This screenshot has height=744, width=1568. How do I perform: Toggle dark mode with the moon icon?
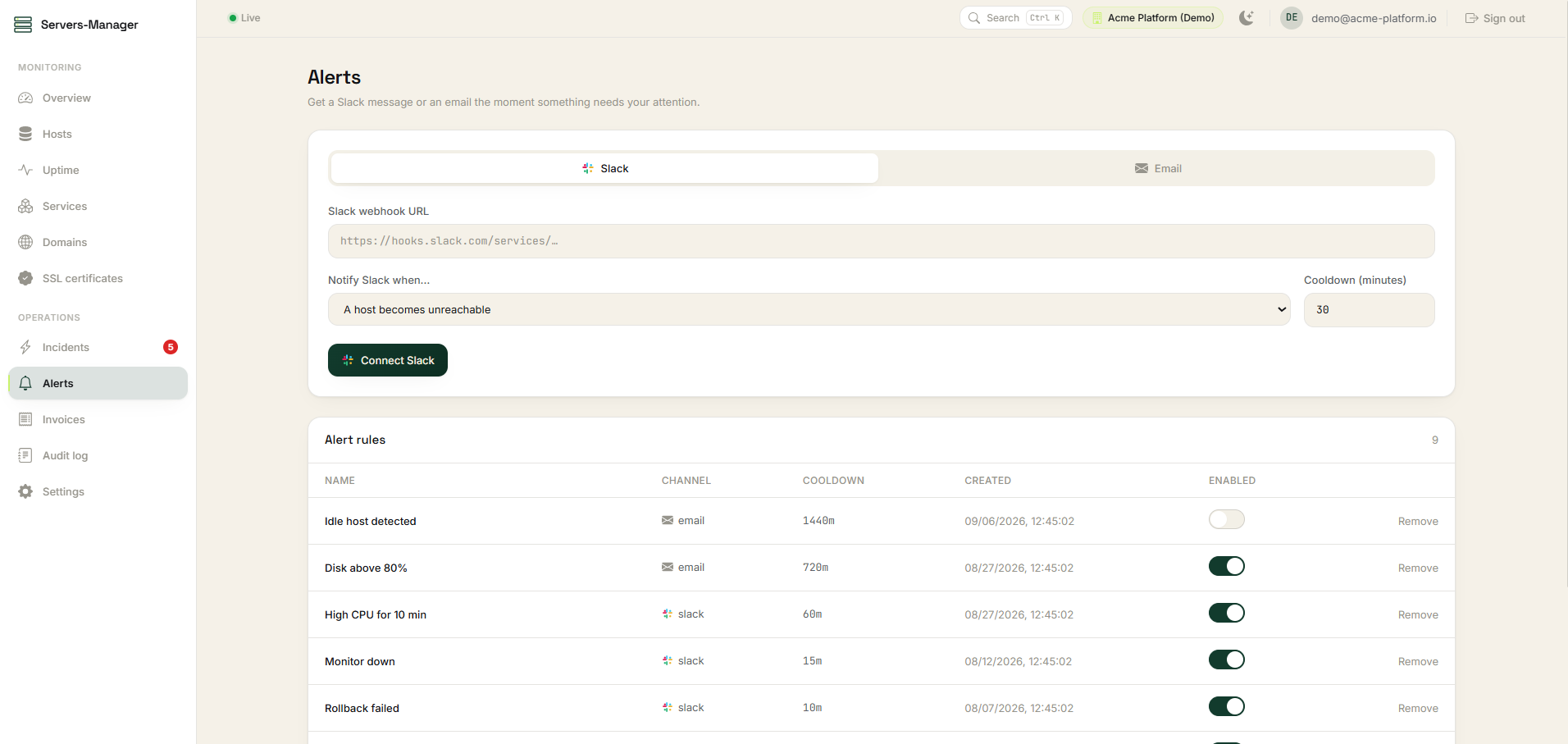pos(1247,18)
